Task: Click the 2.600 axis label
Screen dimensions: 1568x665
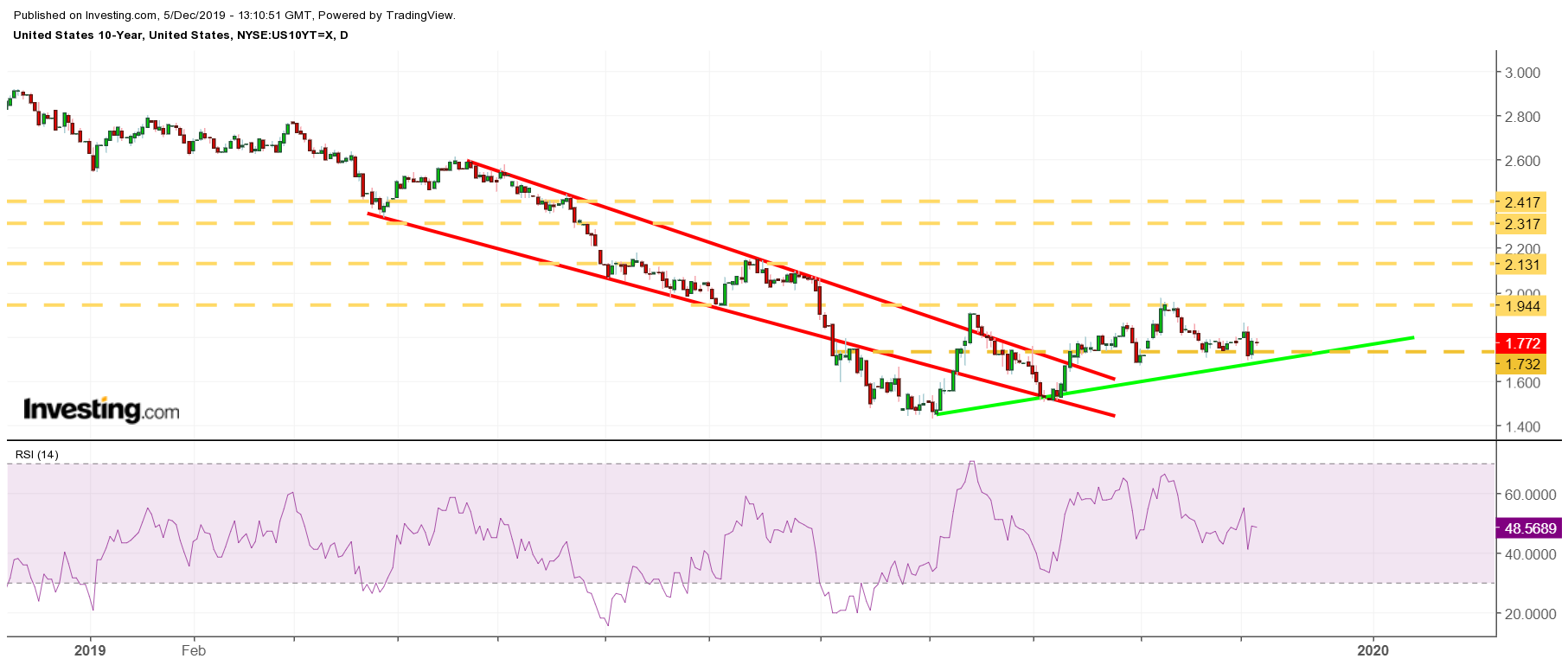Action: point(1522,161)
